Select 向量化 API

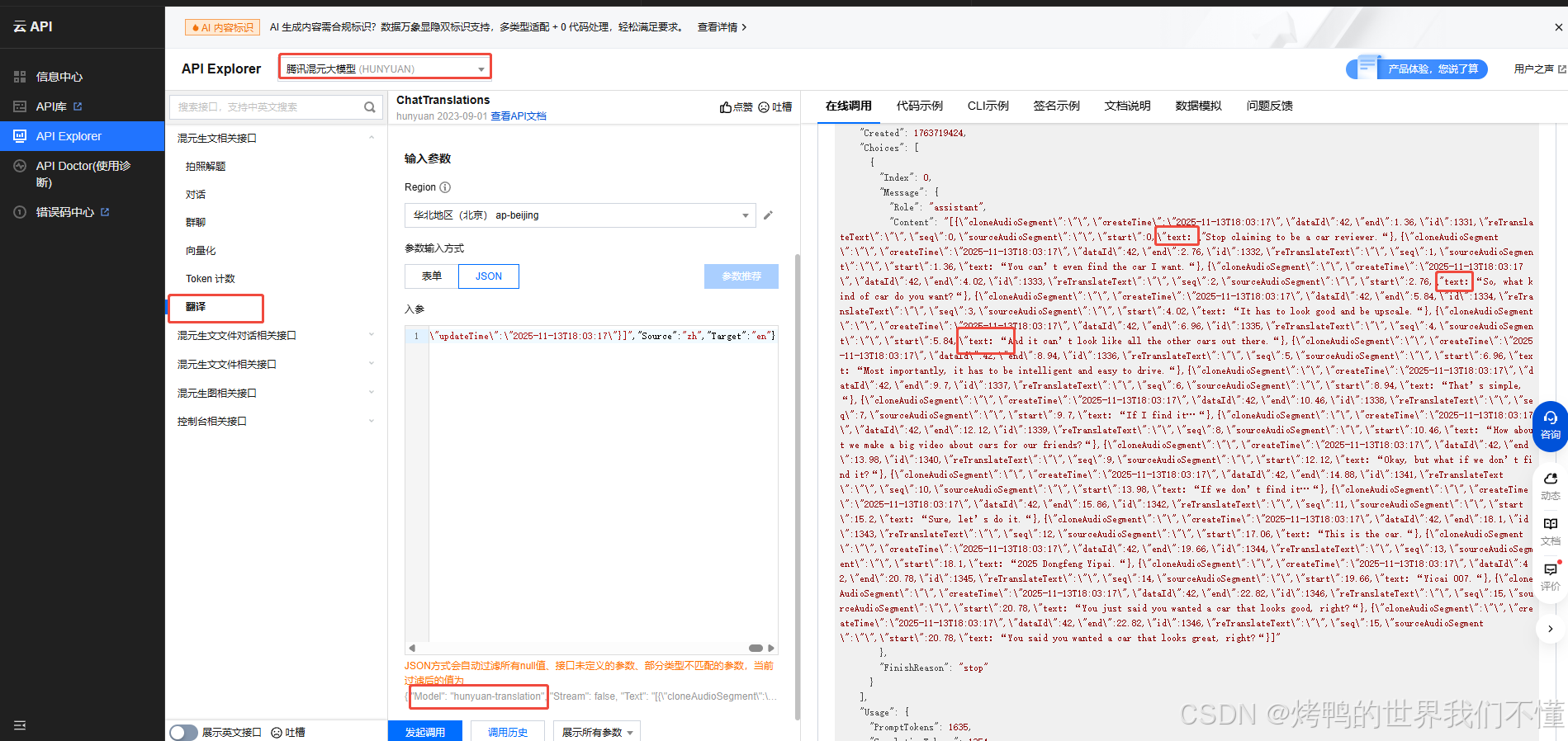(x=201, y=251)
